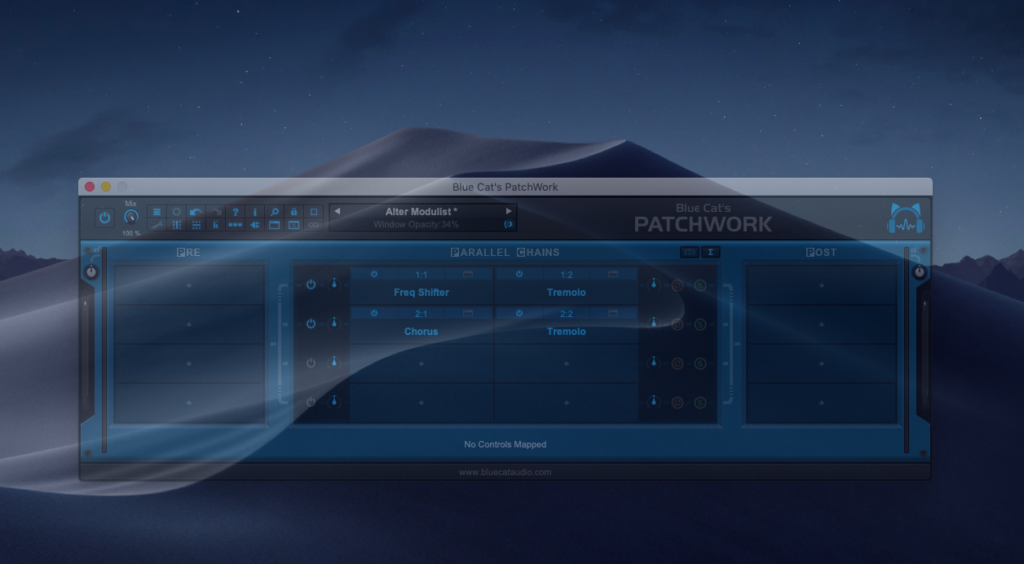Click the chain link toolbar icon

[x=313, y=225]
